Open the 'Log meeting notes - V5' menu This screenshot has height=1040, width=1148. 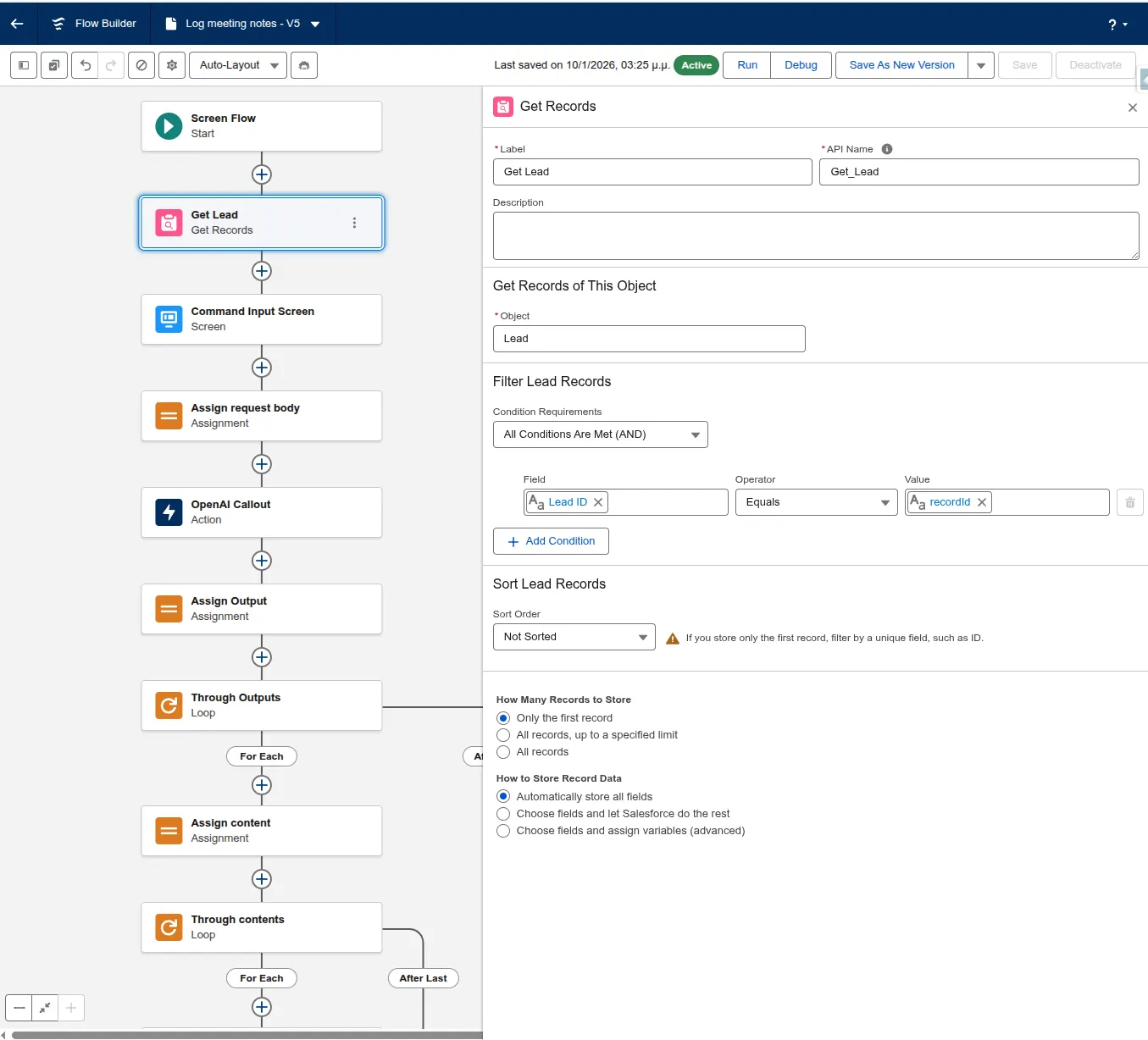pos(316,24)
